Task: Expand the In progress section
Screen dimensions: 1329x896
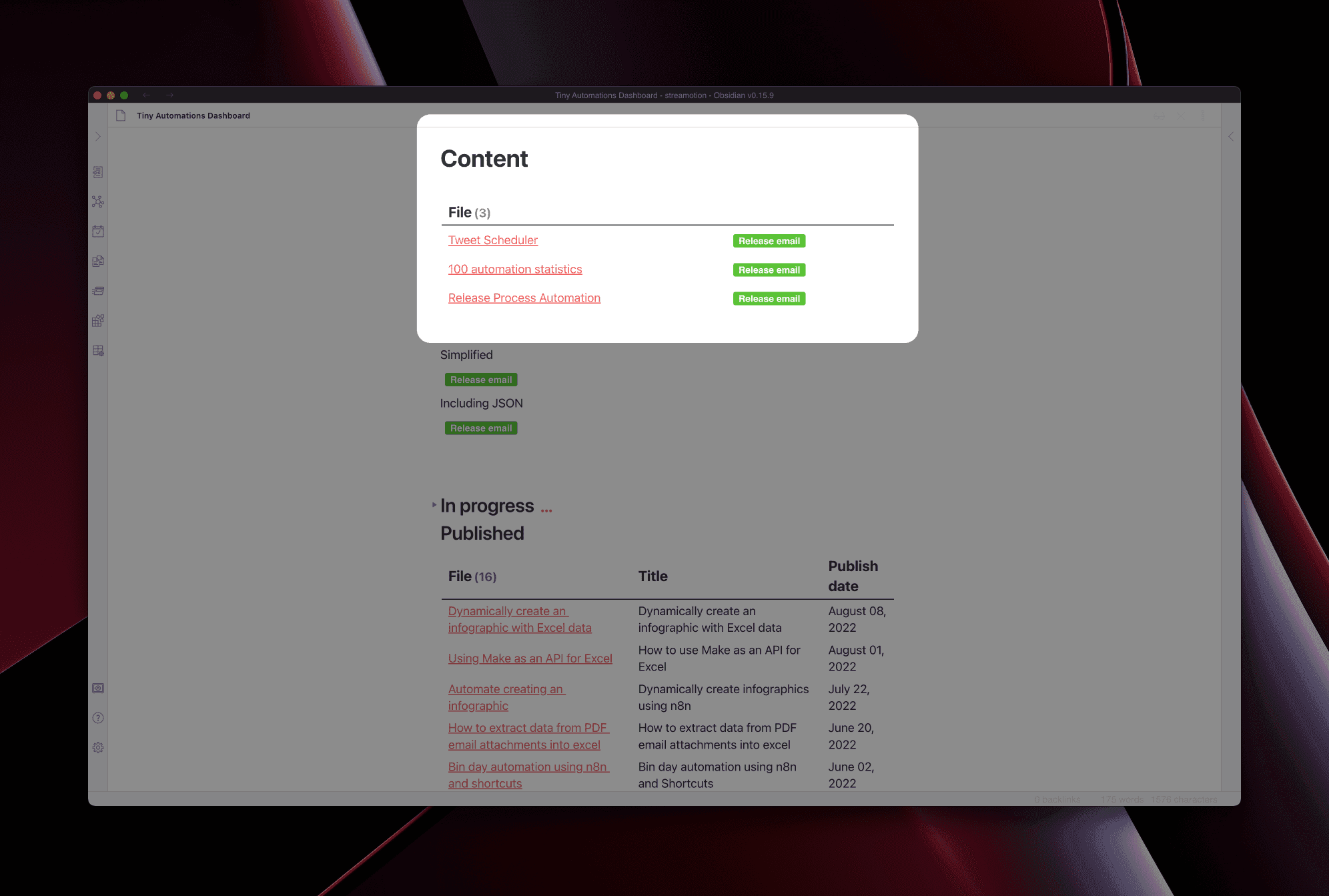Action: (x=434, y=506)
